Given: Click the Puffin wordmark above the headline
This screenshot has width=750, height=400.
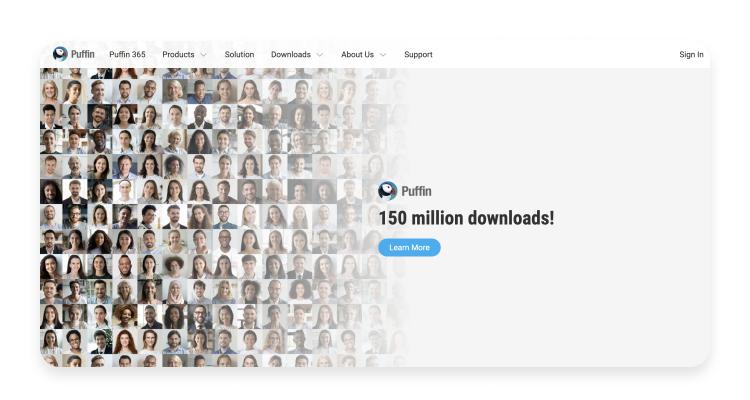Looking at the screenshot, I should click(x=416, y=191).
